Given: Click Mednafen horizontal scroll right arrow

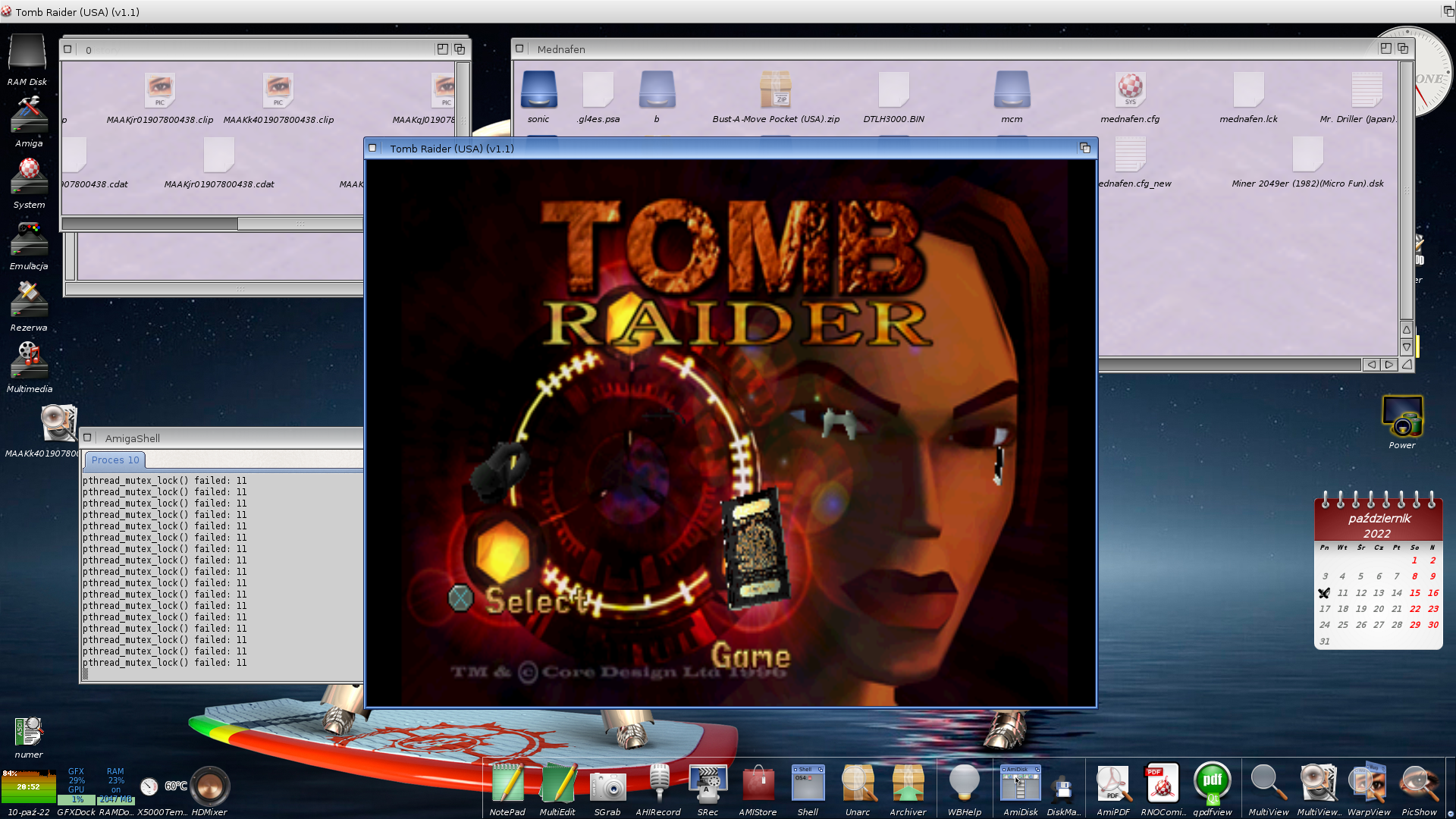Looking at the screenshot, I should 1389,365.
